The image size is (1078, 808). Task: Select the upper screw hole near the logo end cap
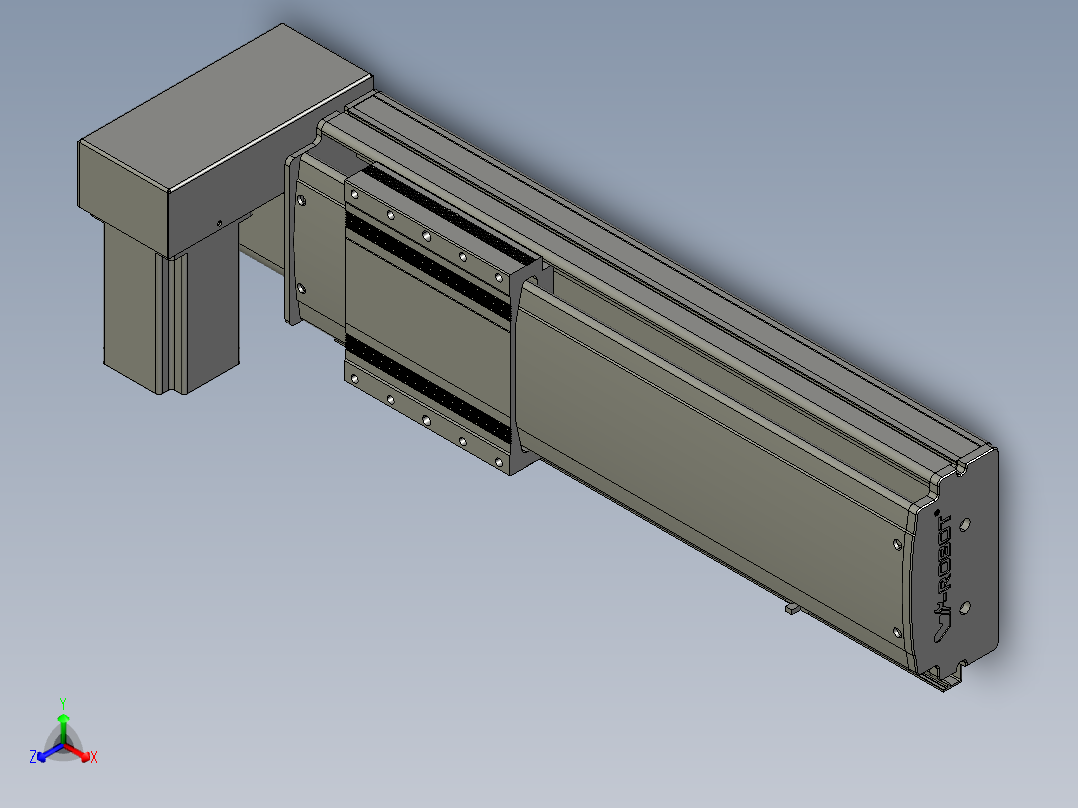click(896, 544)
